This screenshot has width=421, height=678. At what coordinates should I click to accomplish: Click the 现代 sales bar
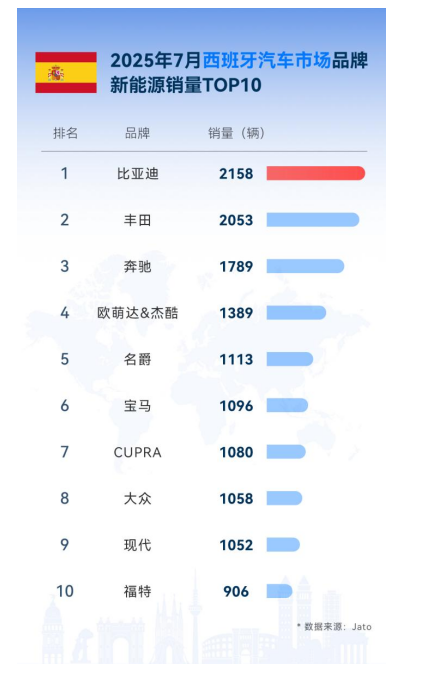[x=283, y=545]
